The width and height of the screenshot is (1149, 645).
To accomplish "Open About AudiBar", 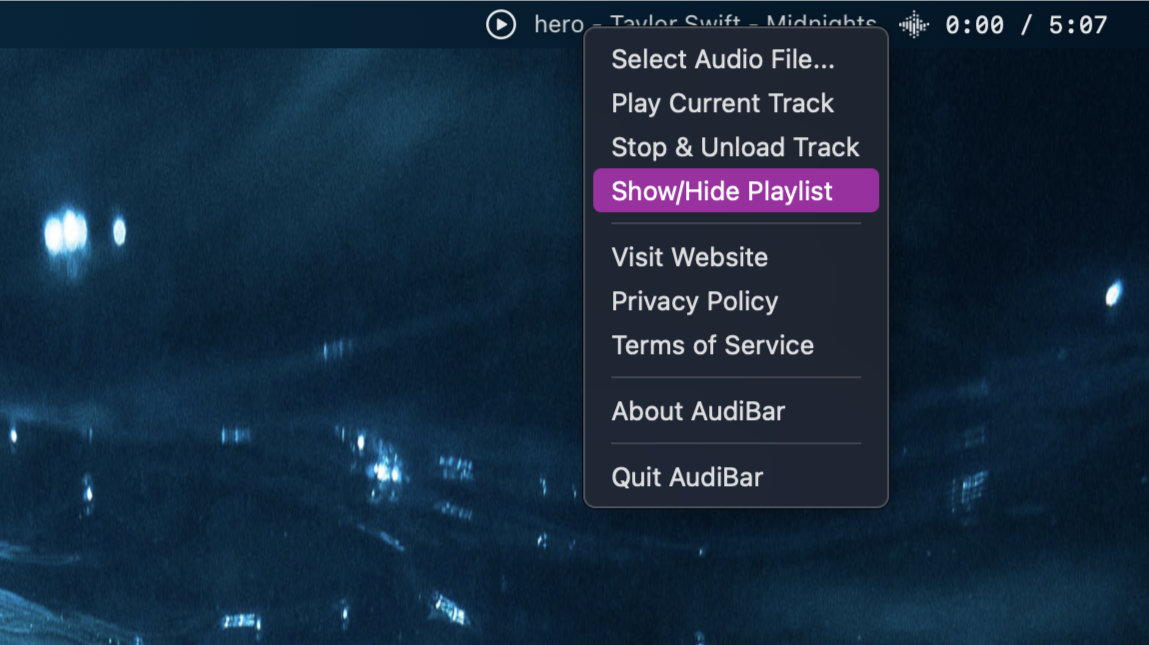I will [x=698, y=411].
